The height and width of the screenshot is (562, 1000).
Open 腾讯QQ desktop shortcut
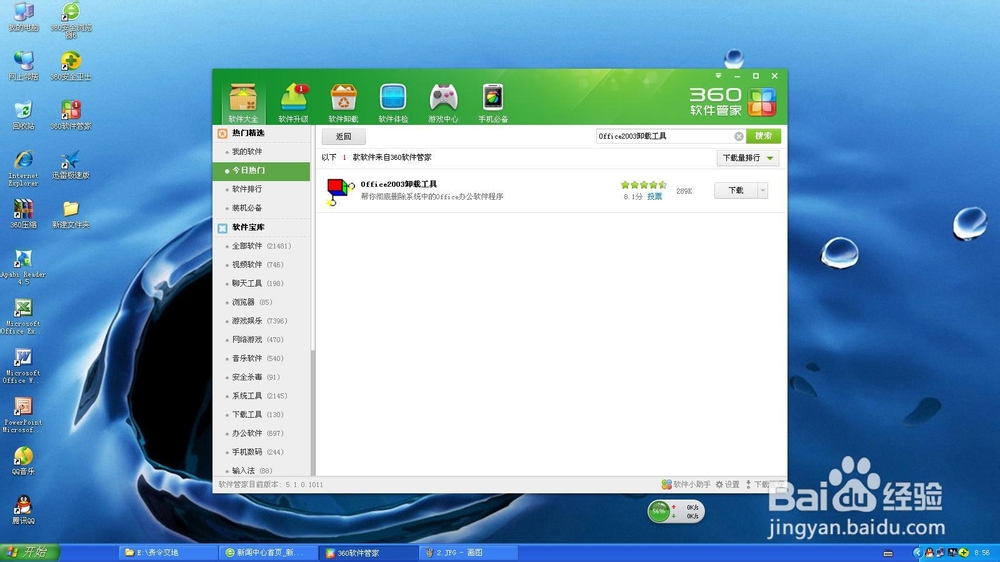(24, 510)
